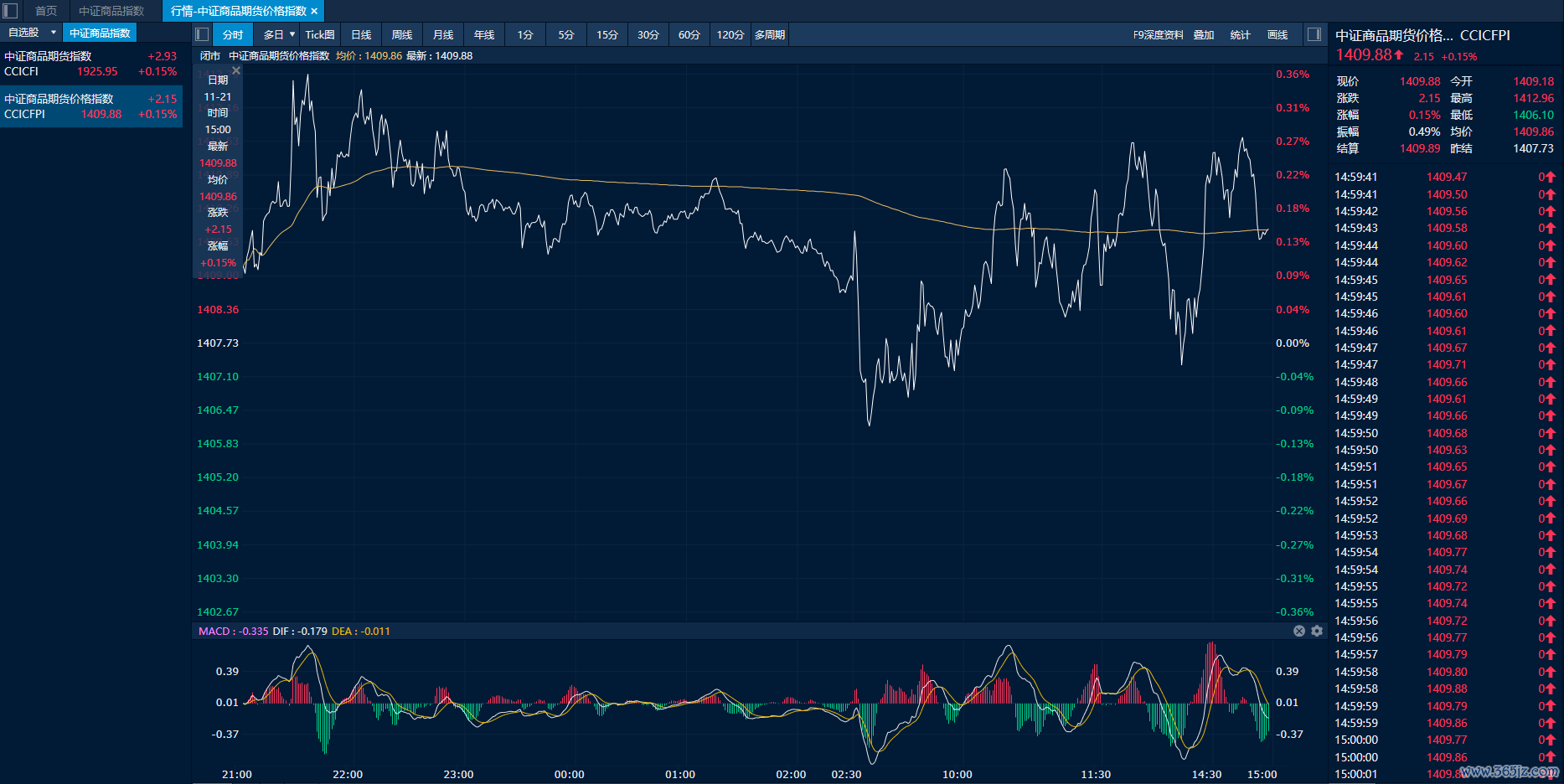This screenshot has height=784, width=1564.
Task: Open F9深度资料
Action: click(x=1159, y=34)
